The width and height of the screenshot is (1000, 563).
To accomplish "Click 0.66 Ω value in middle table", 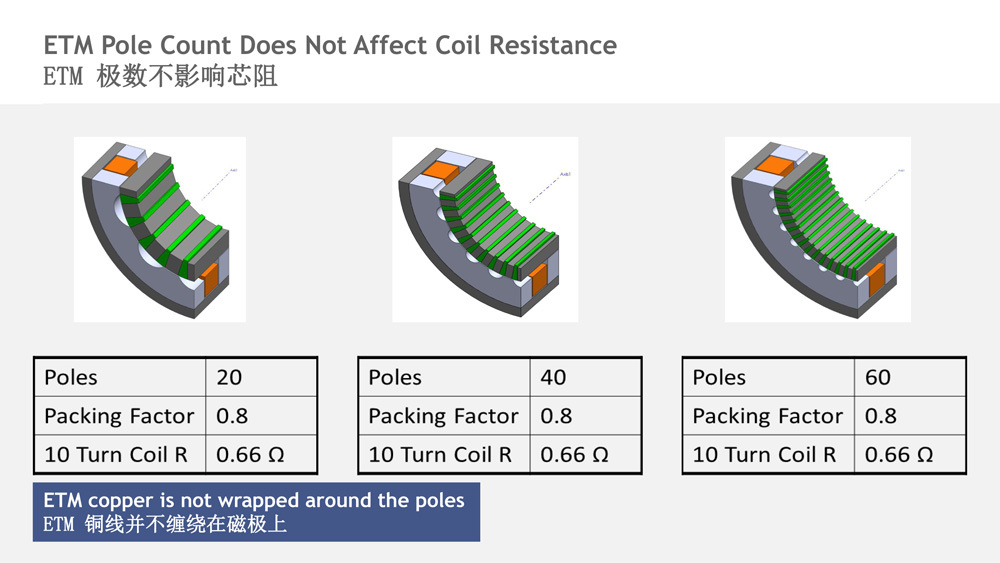I will (x=574, y=455).
